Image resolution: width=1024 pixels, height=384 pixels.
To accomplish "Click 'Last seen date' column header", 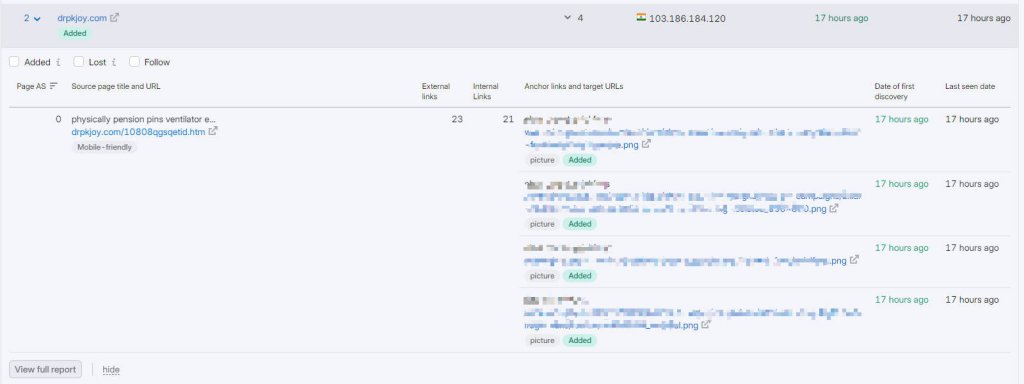I will [x=970, y=86].
